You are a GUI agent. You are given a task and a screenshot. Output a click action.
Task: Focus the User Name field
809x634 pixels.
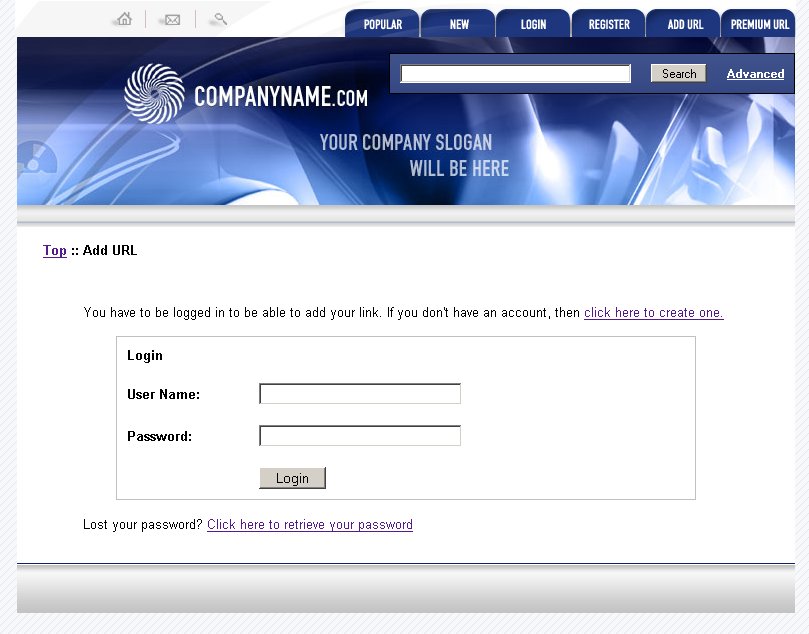(x=360, y=394)
